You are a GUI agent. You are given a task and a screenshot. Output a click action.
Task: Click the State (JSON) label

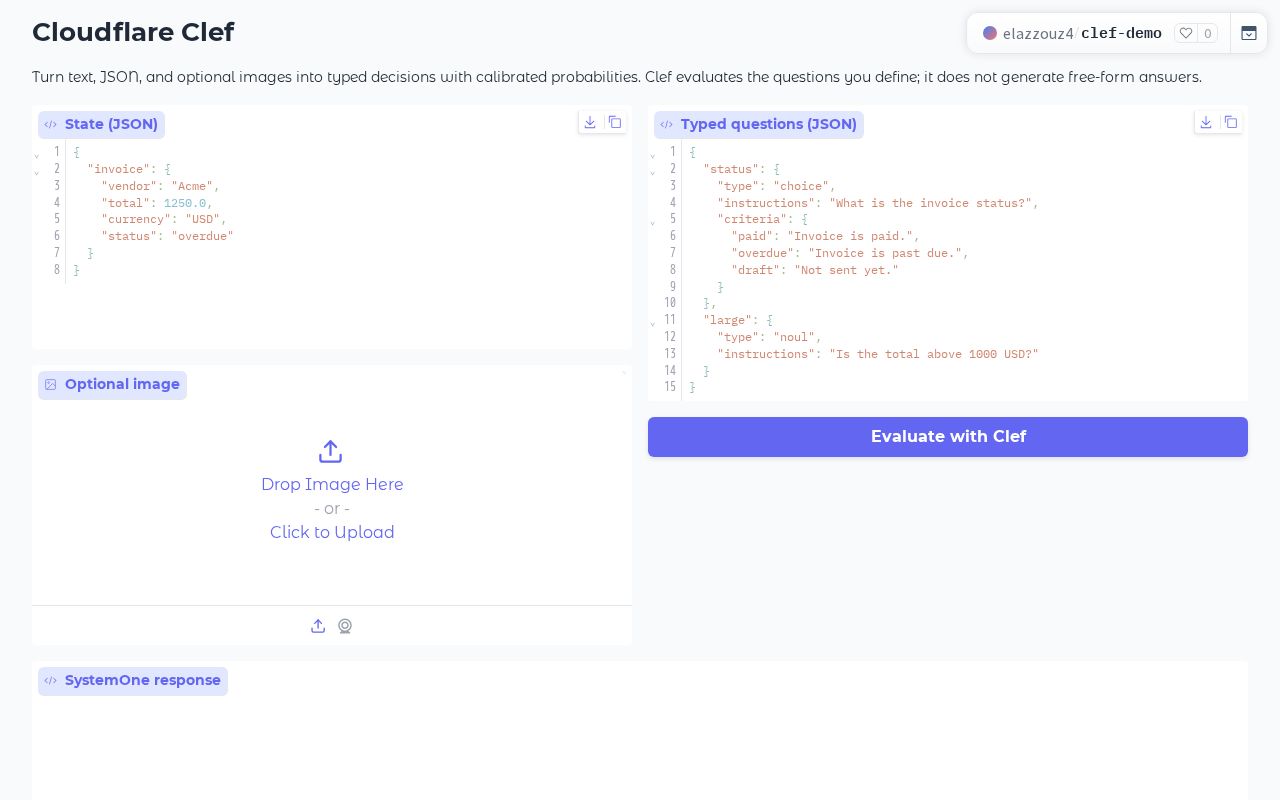pos(102,125)
